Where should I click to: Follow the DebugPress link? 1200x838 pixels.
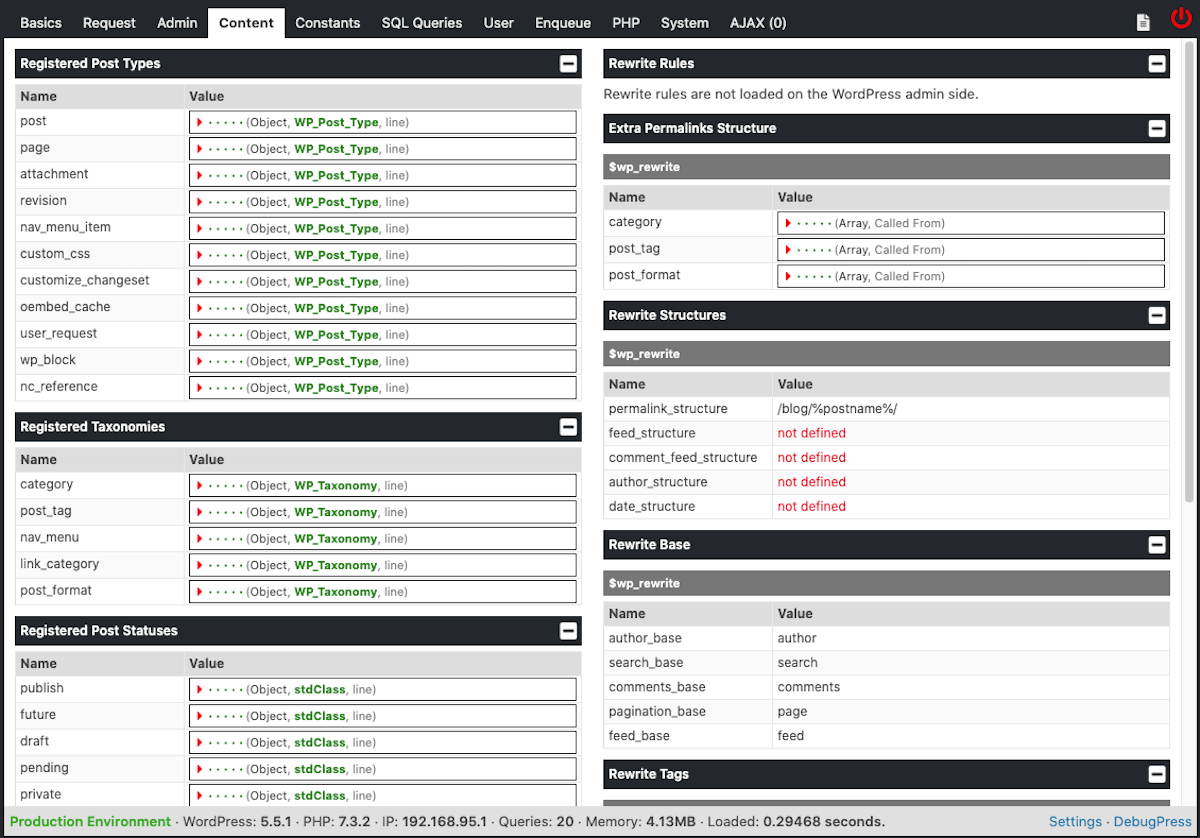coord(1152,822)
